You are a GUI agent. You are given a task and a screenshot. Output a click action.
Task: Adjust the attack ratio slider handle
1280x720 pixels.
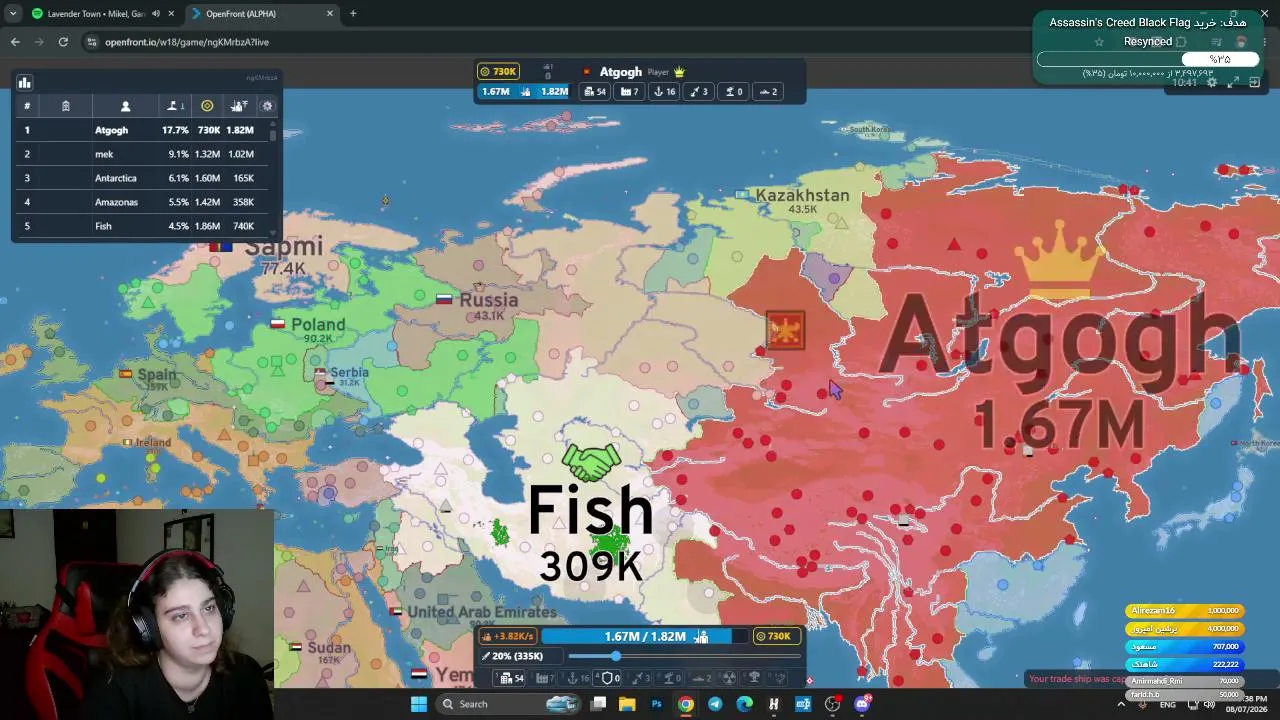point(615,656)
